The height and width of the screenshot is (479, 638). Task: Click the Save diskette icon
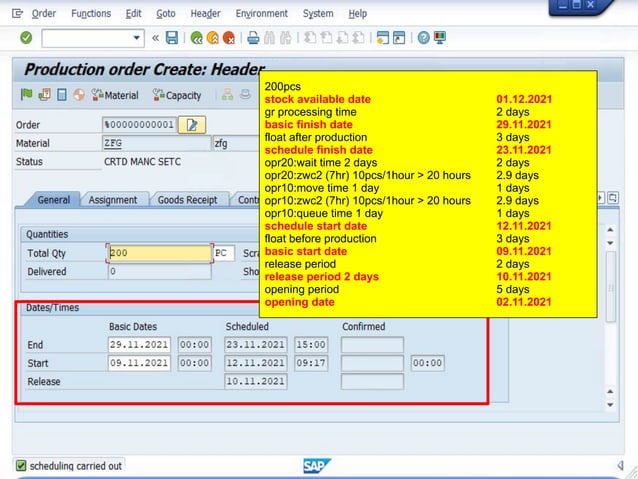(x=172, y=38)
